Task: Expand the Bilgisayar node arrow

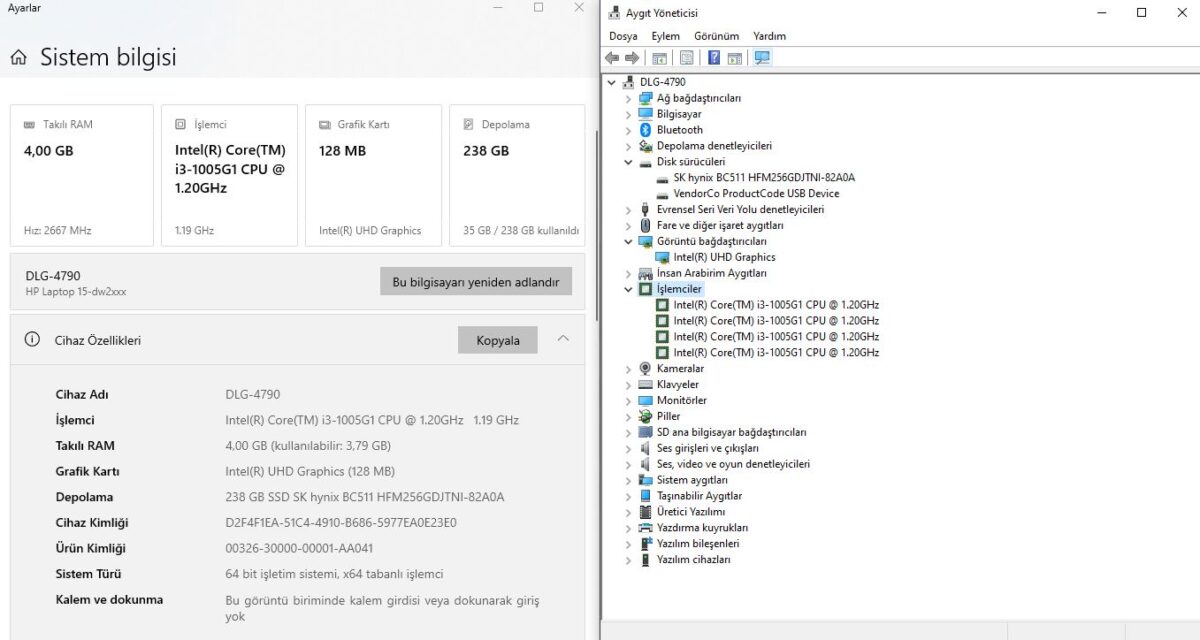Action: point(628,114)
